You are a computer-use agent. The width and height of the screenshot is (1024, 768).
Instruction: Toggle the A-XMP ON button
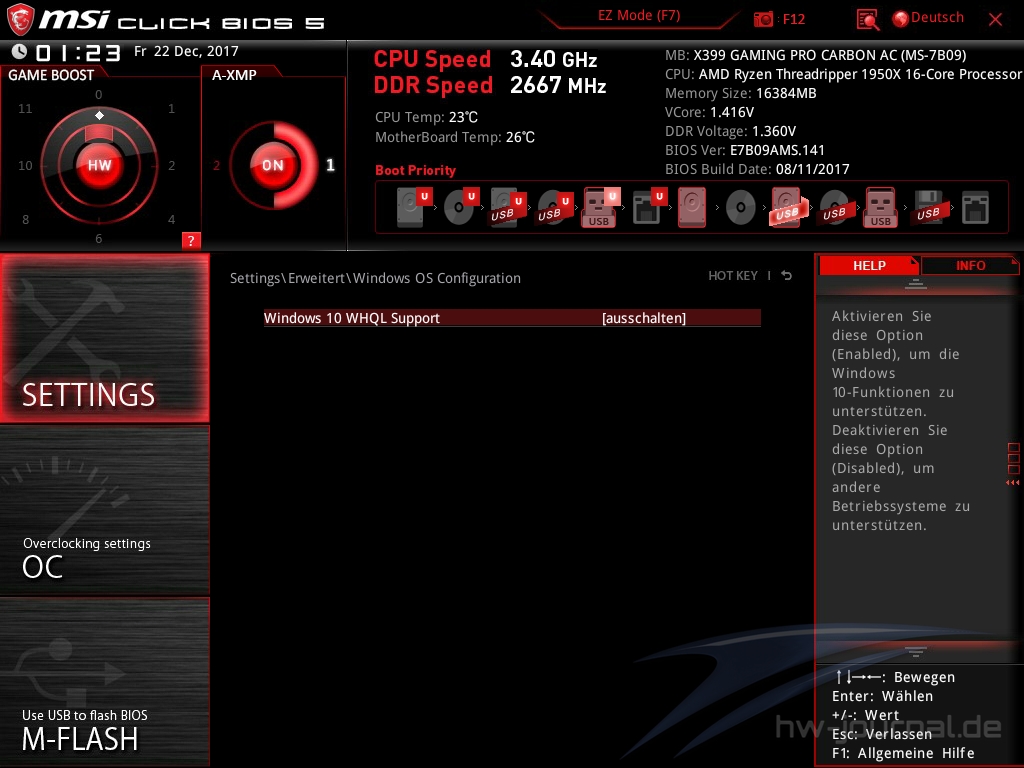click(x=273, y=165)
